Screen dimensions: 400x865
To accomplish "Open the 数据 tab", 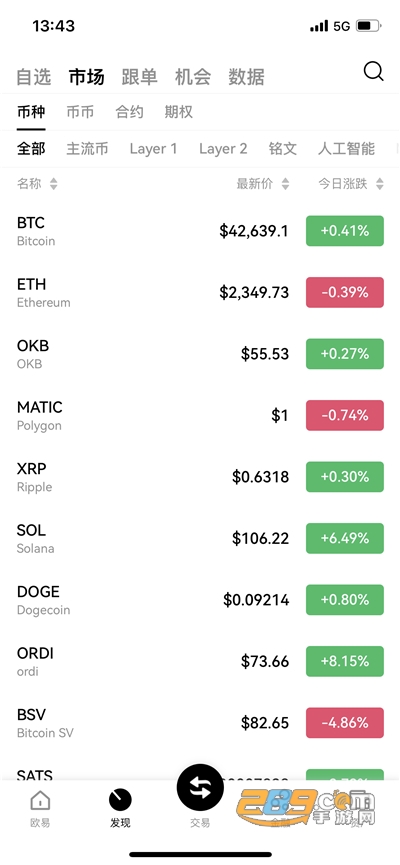I will coord(246,77).
